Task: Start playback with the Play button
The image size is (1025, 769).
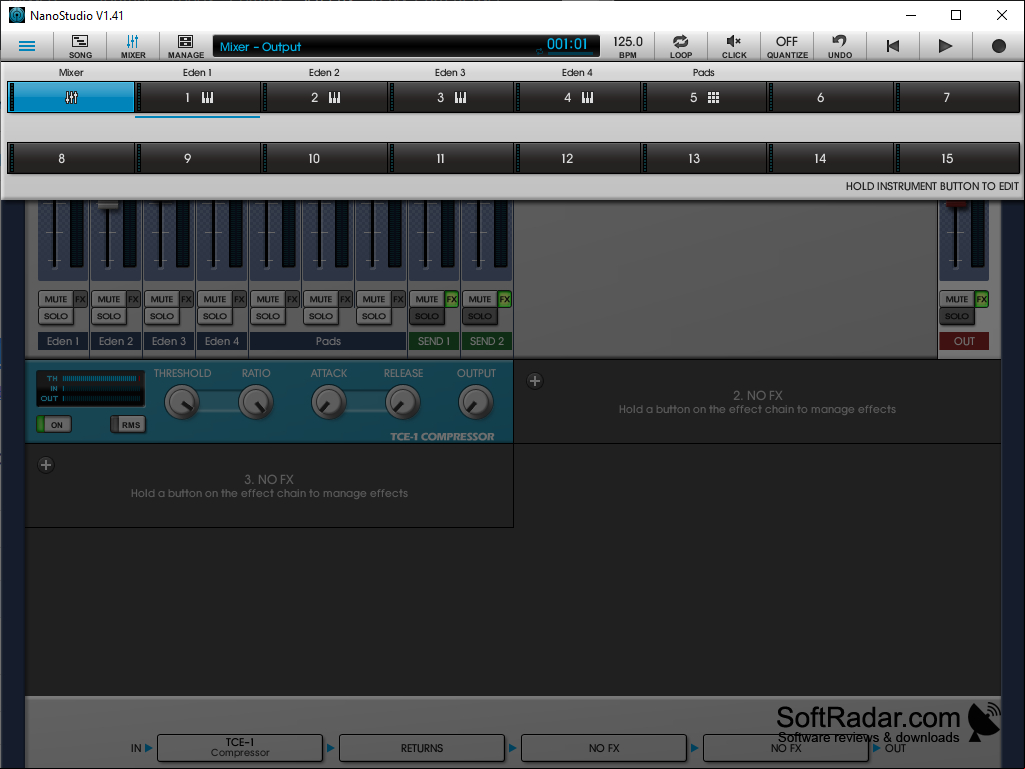Action: click(x=945, y=46)
